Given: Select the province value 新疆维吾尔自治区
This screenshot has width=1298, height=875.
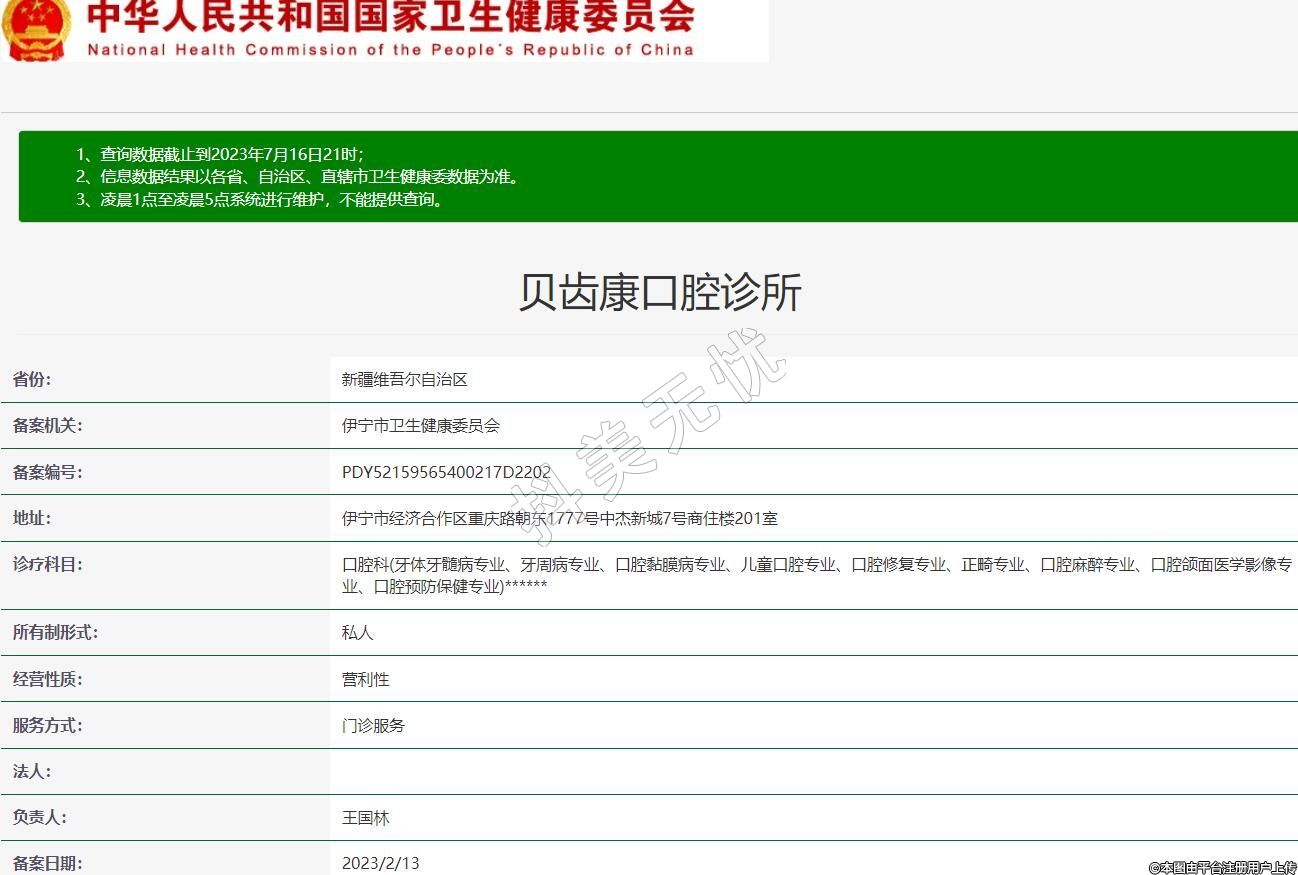Looking at the screenshot, I should [x=405, y=380].
